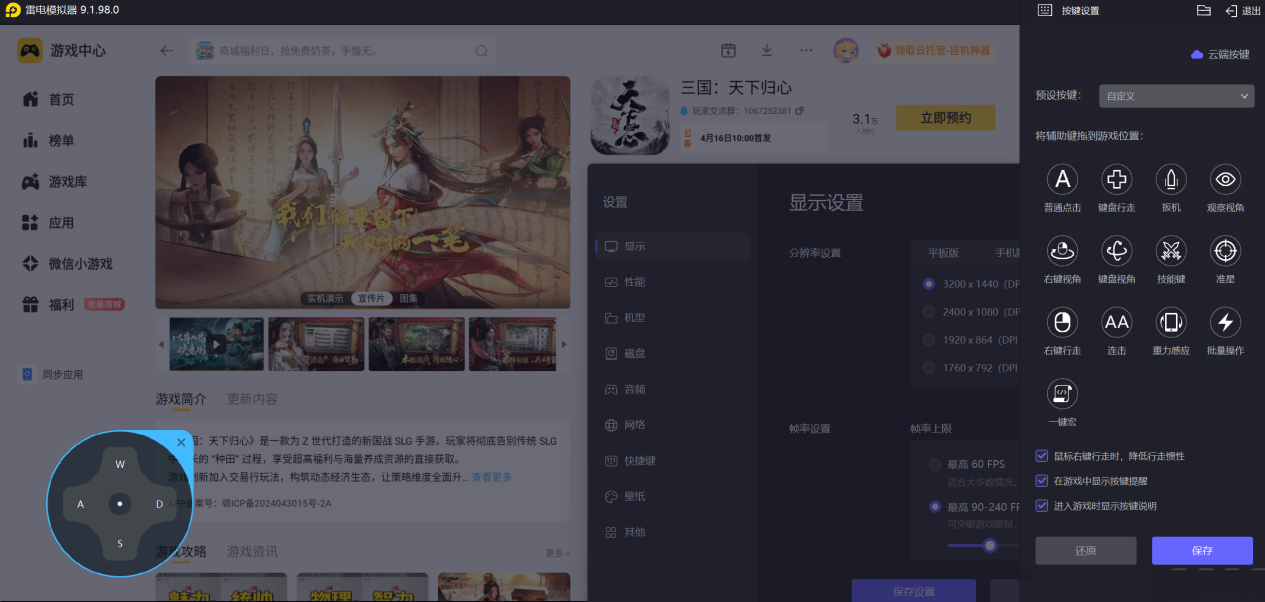
Task: Select the 准星 crosshair icon
Action: (x=1225, y=250)
